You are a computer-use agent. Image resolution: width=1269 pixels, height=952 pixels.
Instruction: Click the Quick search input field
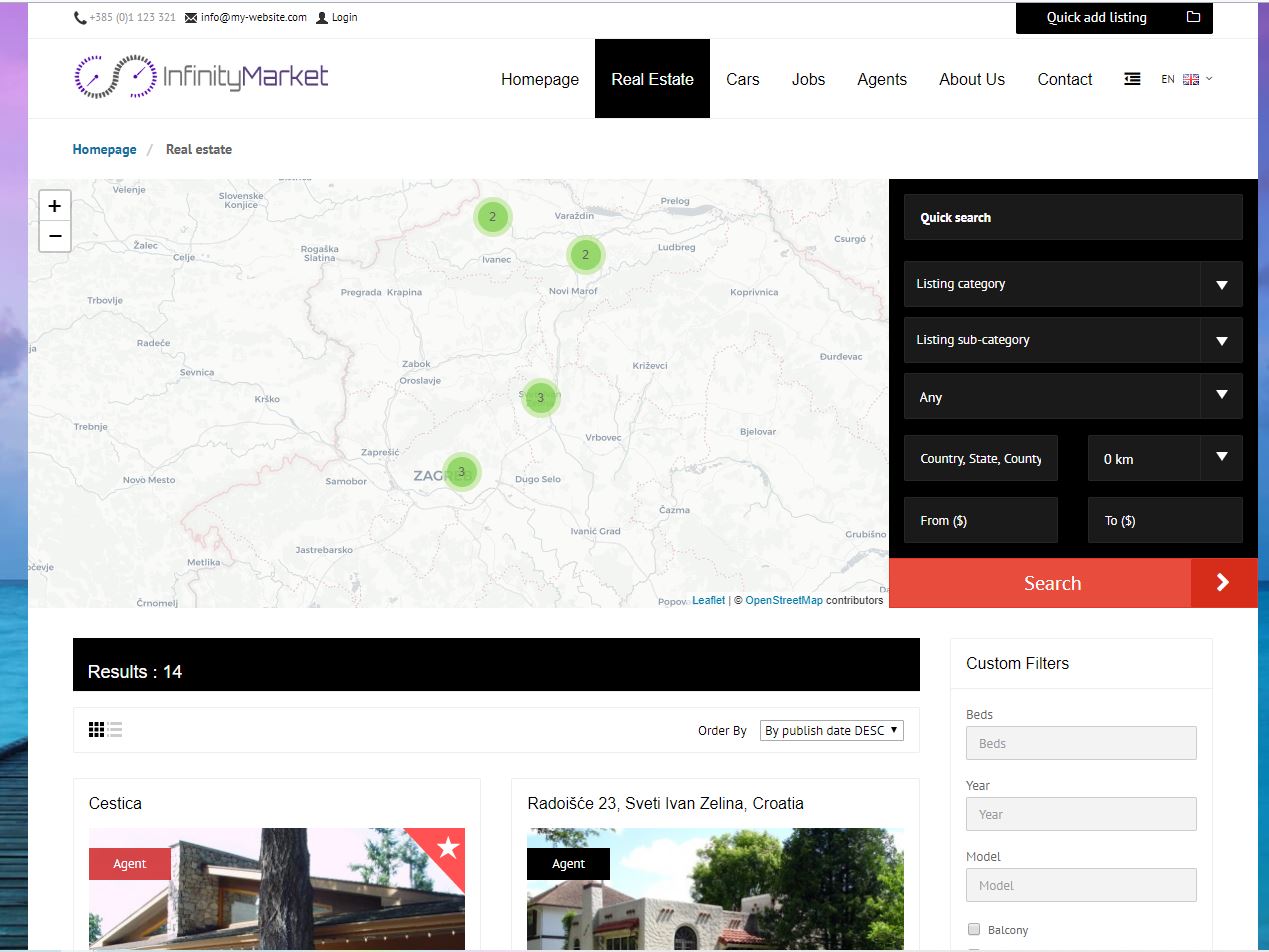click(x=1072, y=218)
